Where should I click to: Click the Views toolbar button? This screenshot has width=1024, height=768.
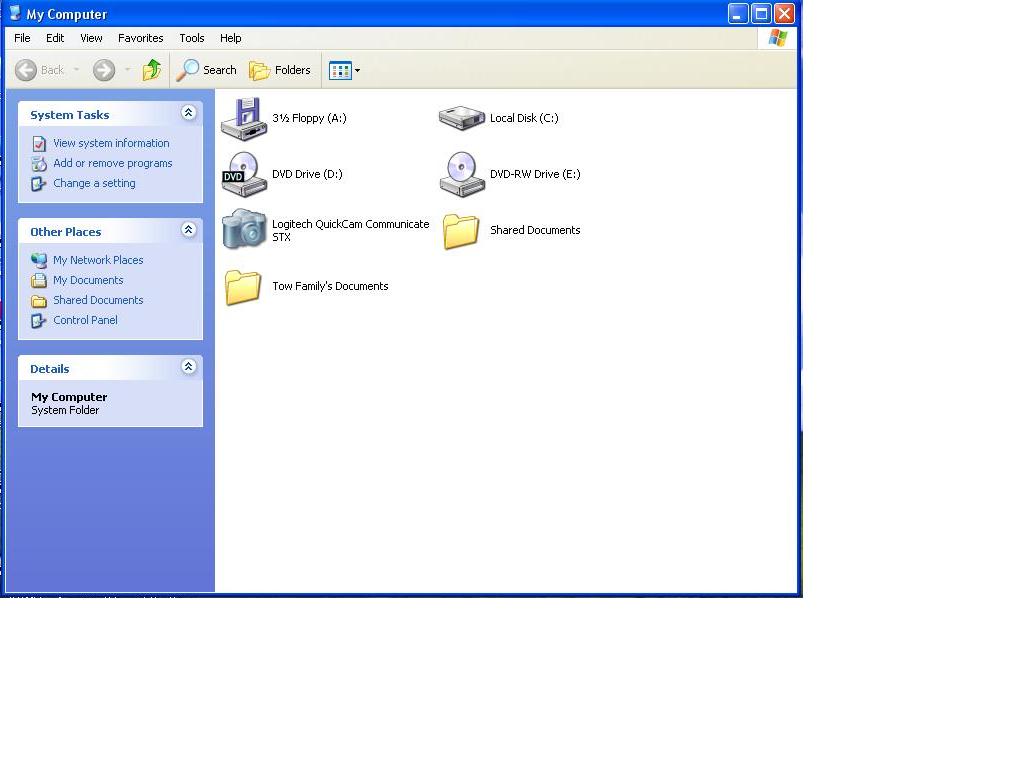tap(339, 70)
